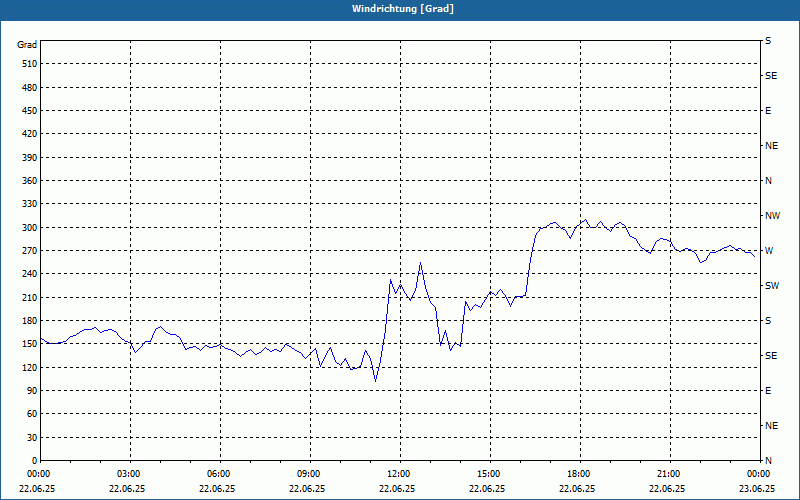Viewport: 800px width, 500px height.
Task: Select the 210 y-axis value
Action: (30, 297)
